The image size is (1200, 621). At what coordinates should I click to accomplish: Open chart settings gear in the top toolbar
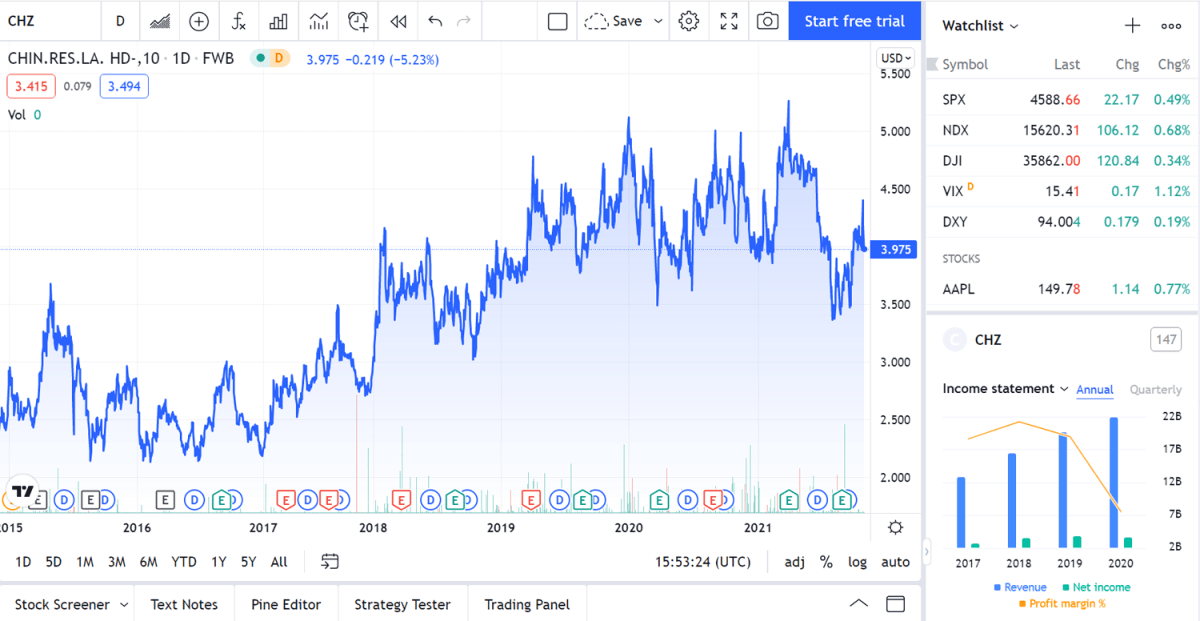(688, 21)
